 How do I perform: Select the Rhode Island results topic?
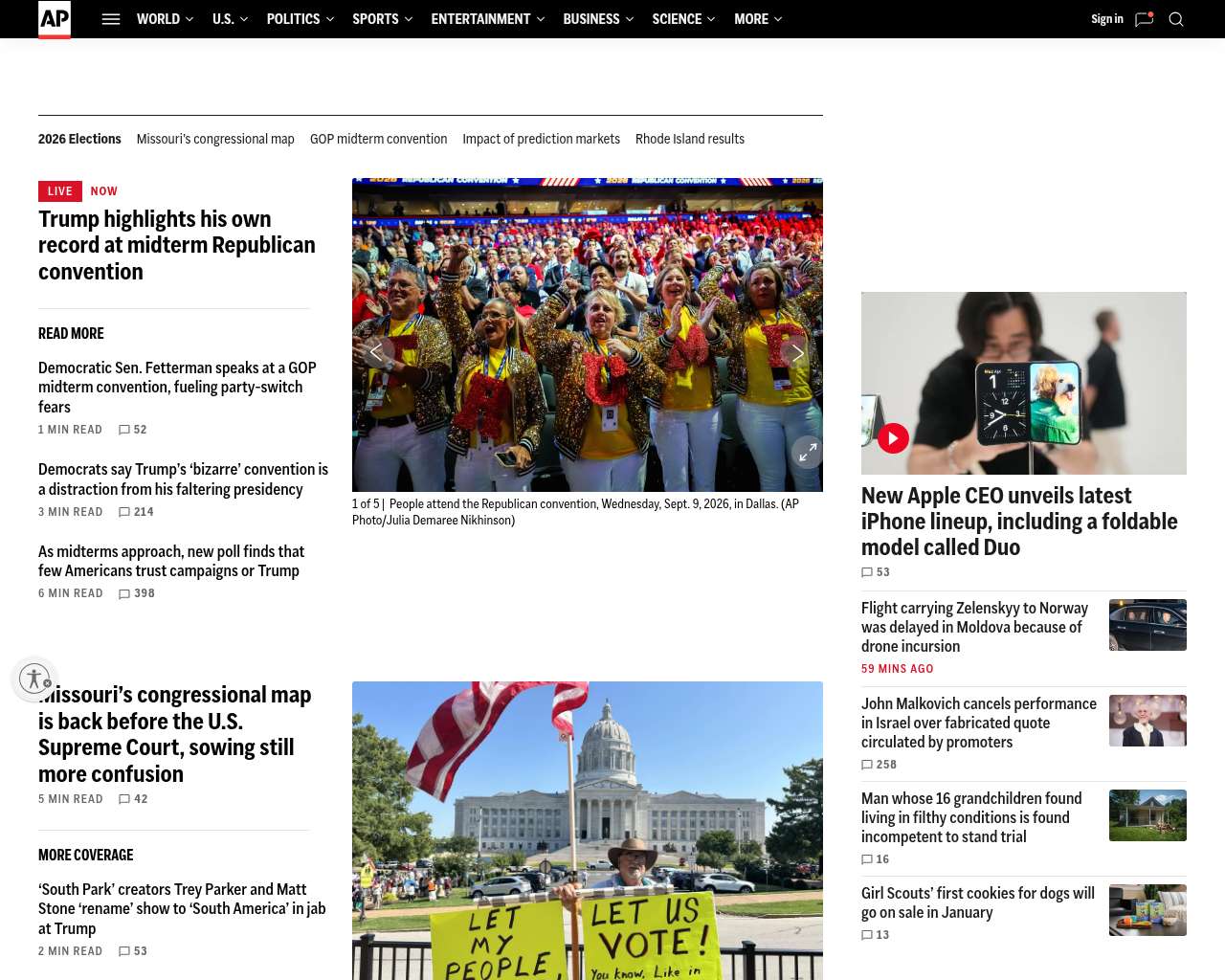[x=690, y=139]
